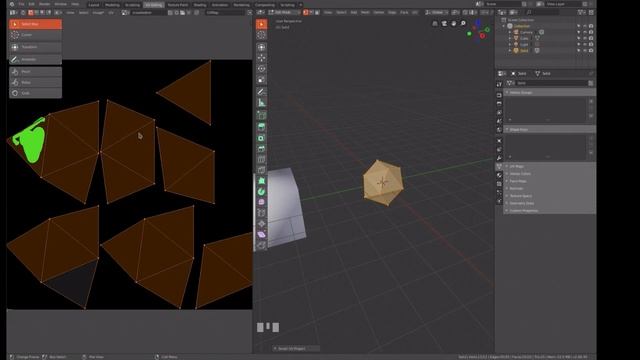Screen dimensions: 640x360
Task: Toggle render visibility camera icon for Solid
Action: point(591,51)
